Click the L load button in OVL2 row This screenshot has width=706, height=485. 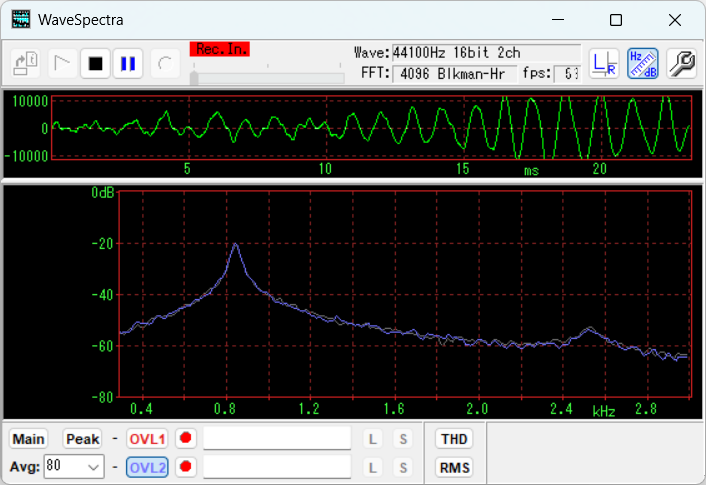coord(372,467)
